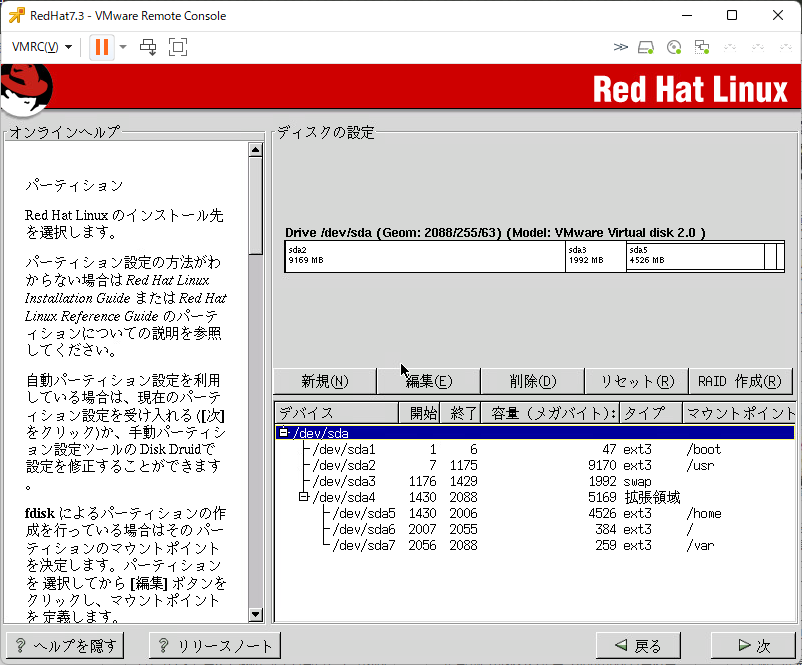Go back with 戻る button
The width and height of the screenshot is (802, 665).
pyautogui.click(x=638, y=646)
